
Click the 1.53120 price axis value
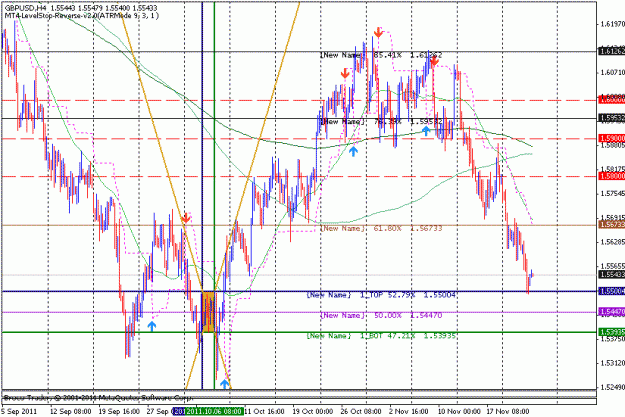(x=613, y=363)
